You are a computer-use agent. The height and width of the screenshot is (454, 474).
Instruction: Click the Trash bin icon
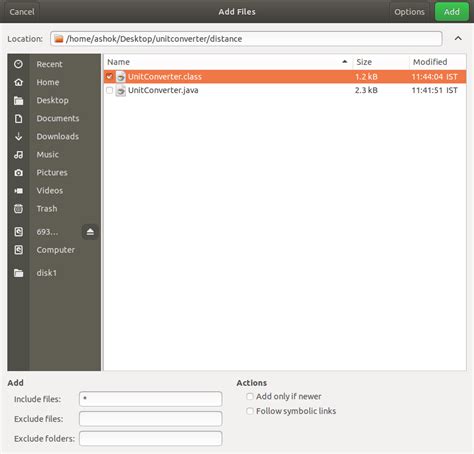19,209
